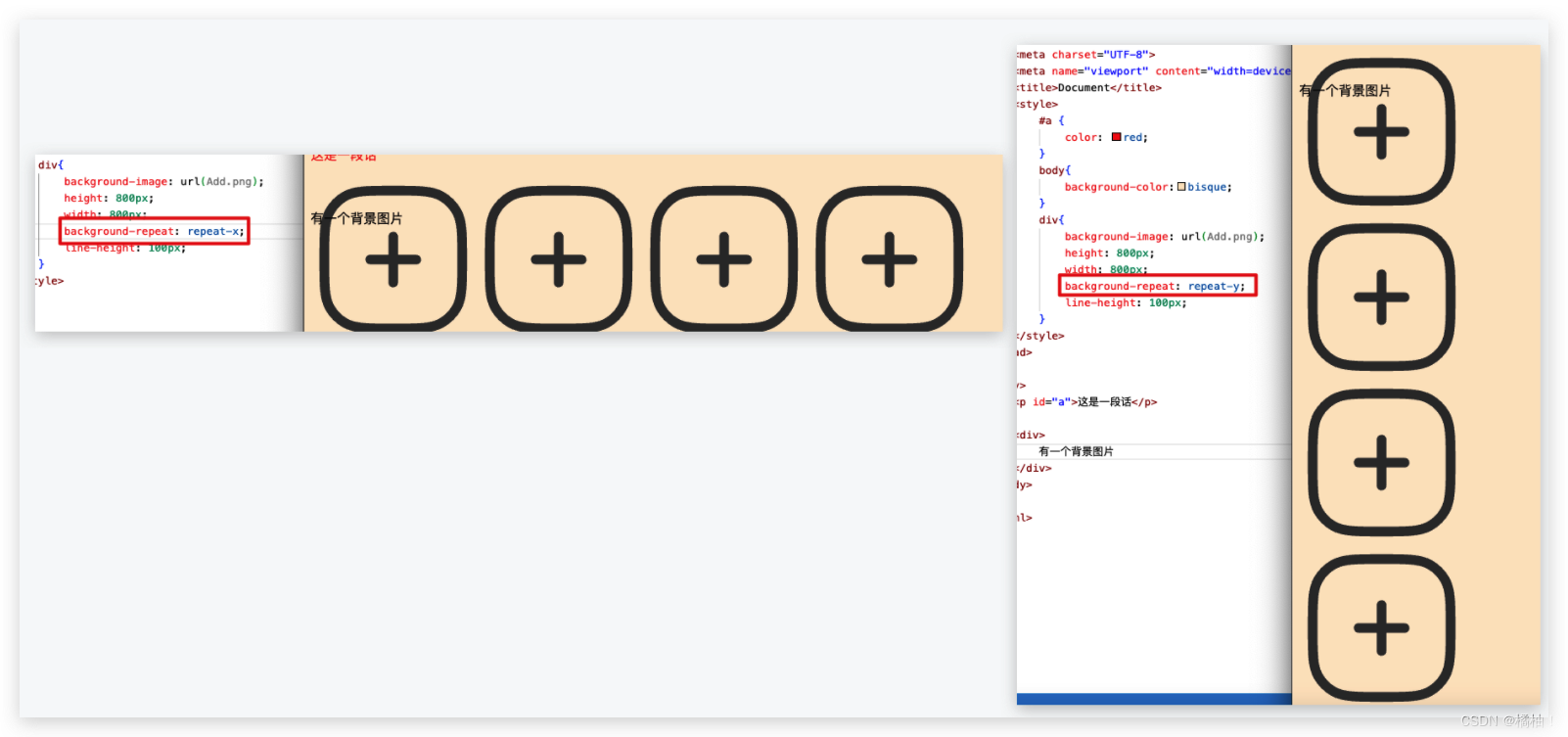Click rendered '有一个背景图片' text in repeat-x preview
The height and width of the screenshot is (737, 1568).
[x=356, y=218]
